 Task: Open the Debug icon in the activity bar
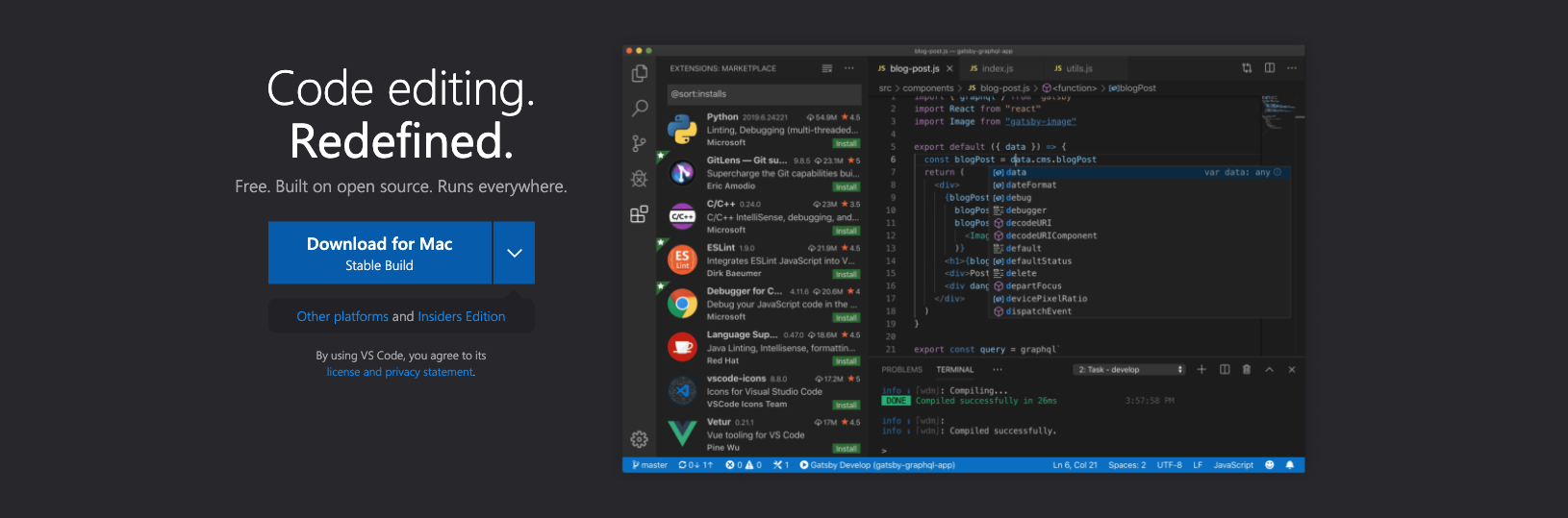tap(639, 179)
